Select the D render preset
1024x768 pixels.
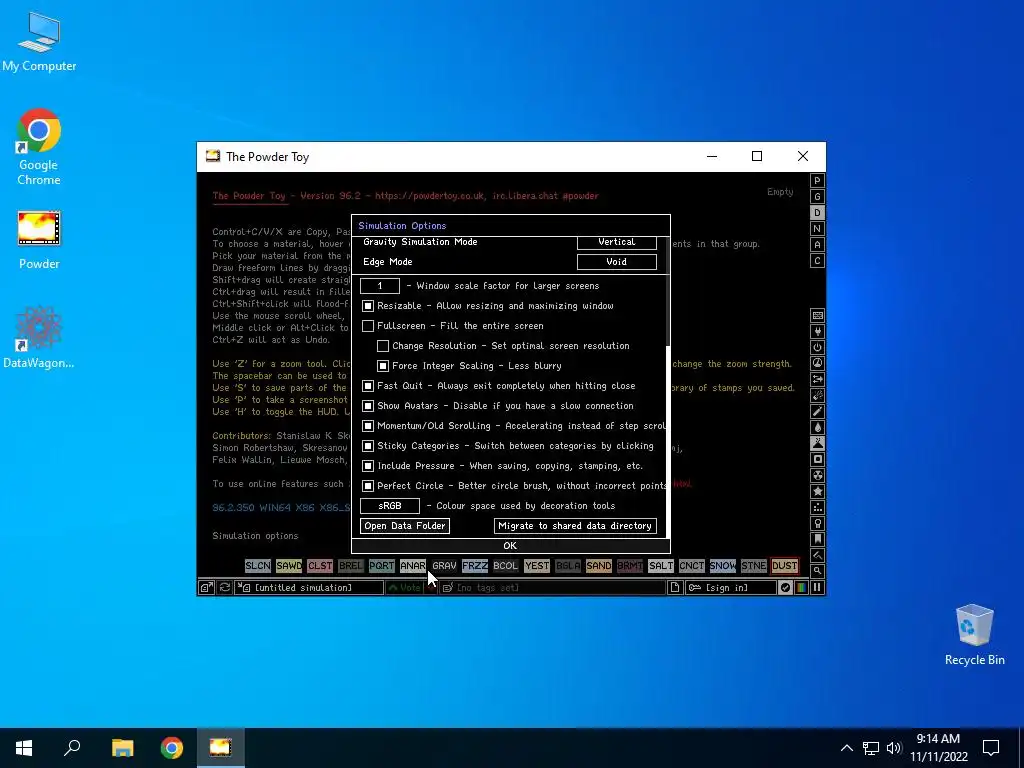[817, 213]
